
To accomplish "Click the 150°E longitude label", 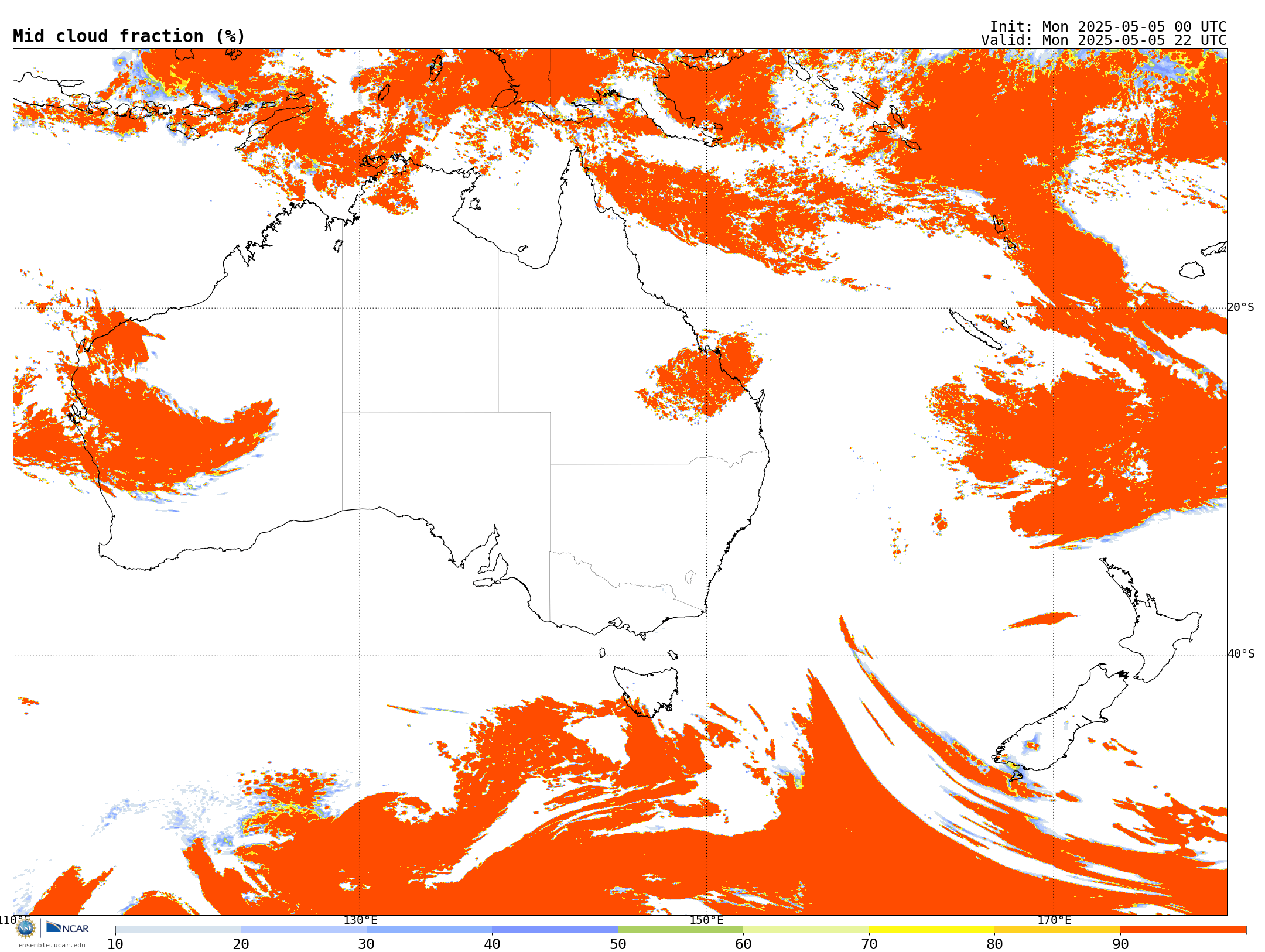I will pyautogui.click(x=706, y=920).
